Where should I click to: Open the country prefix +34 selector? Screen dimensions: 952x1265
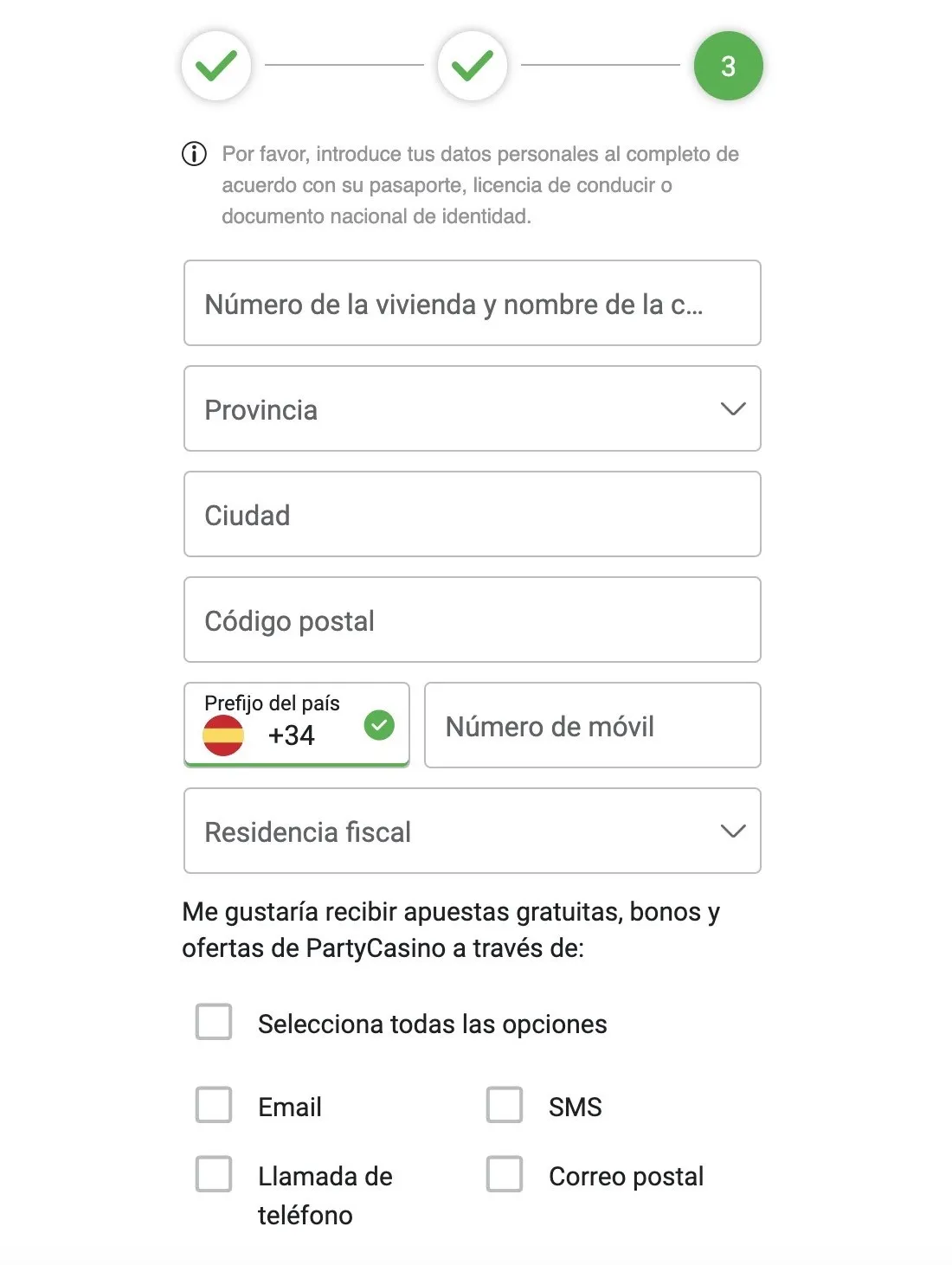tap(294, 727)
